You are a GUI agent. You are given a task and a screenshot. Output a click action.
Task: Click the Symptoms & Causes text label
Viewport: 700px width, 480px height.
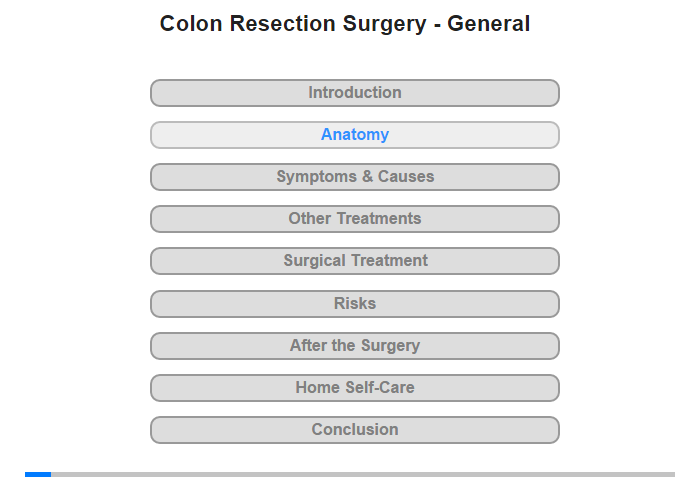pyautogui.click(x=355, y=177)
